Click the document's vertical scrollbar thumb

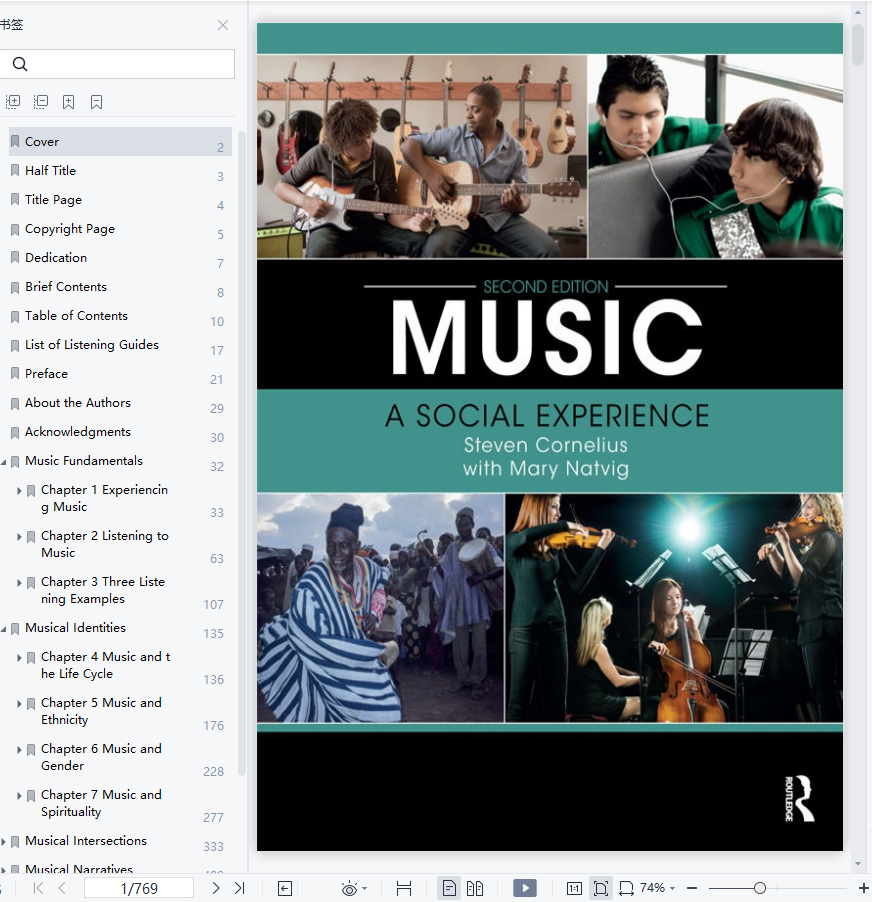pos(858,45)
